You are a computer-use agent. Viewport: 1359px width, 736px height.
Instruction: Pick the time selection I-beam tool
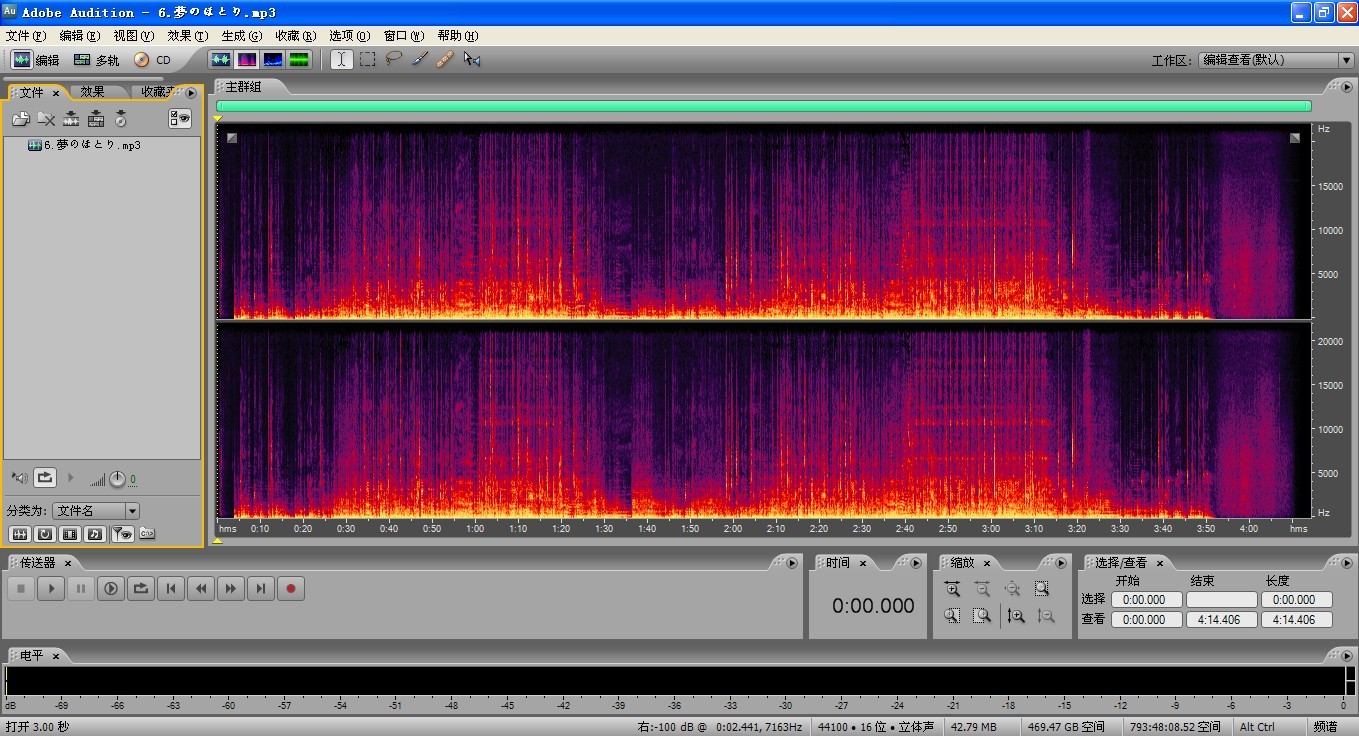(342, 60)
